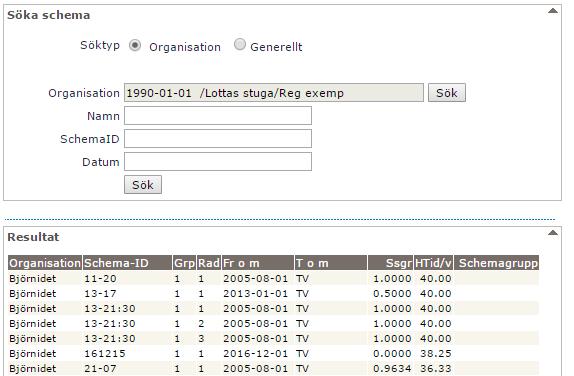Viewport: 574px width, 376px height.
Task: Focus the Datum input field
Action: click(x=218, y=162)
